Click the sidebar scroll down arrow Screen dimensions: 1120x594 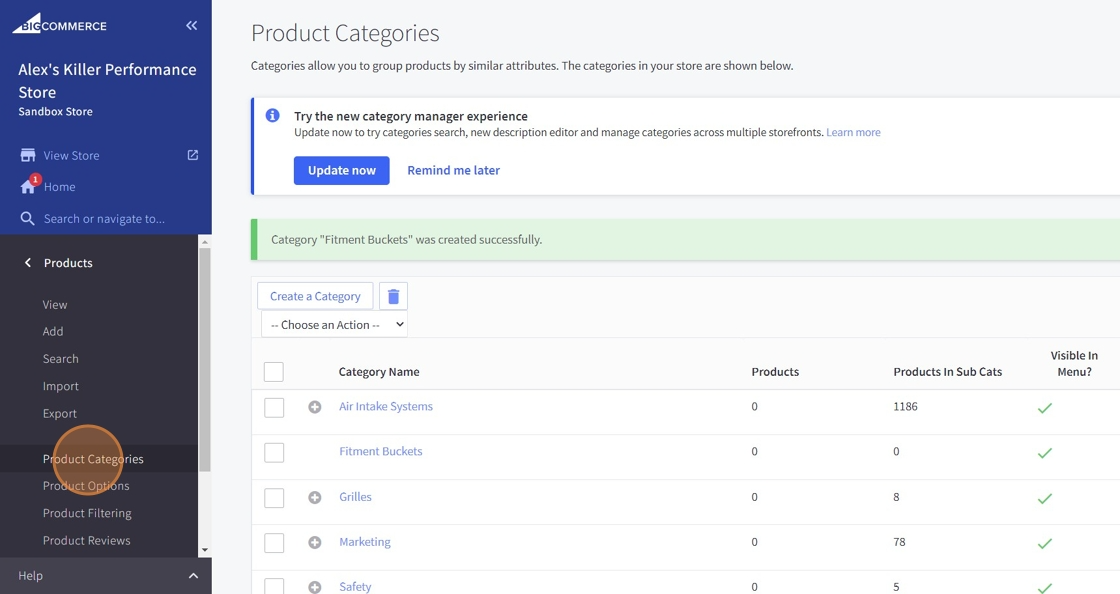(x=205, y=550)
